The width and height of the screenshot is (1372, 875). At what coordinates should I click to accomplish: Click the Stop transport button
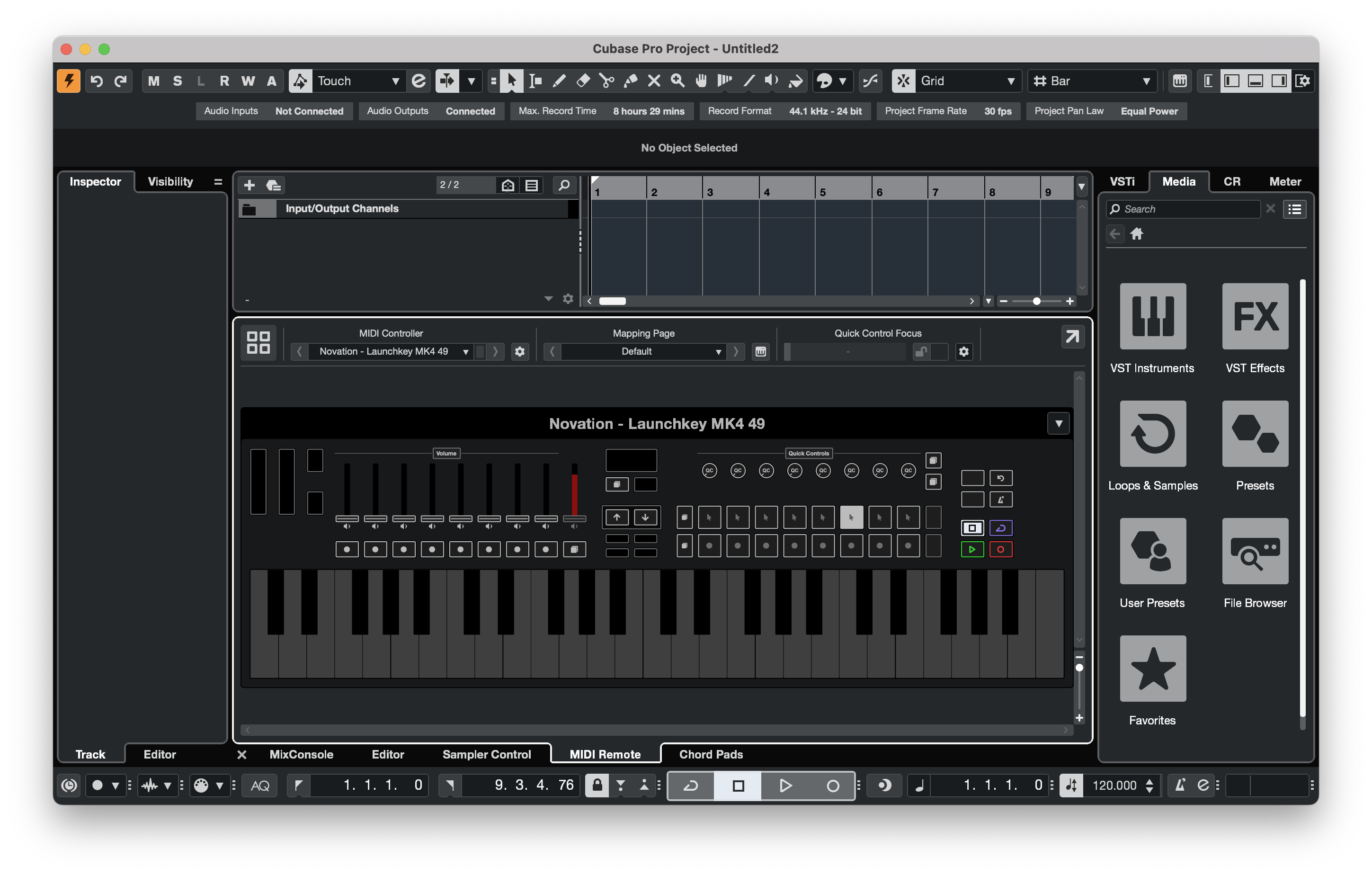click(738, 786)
